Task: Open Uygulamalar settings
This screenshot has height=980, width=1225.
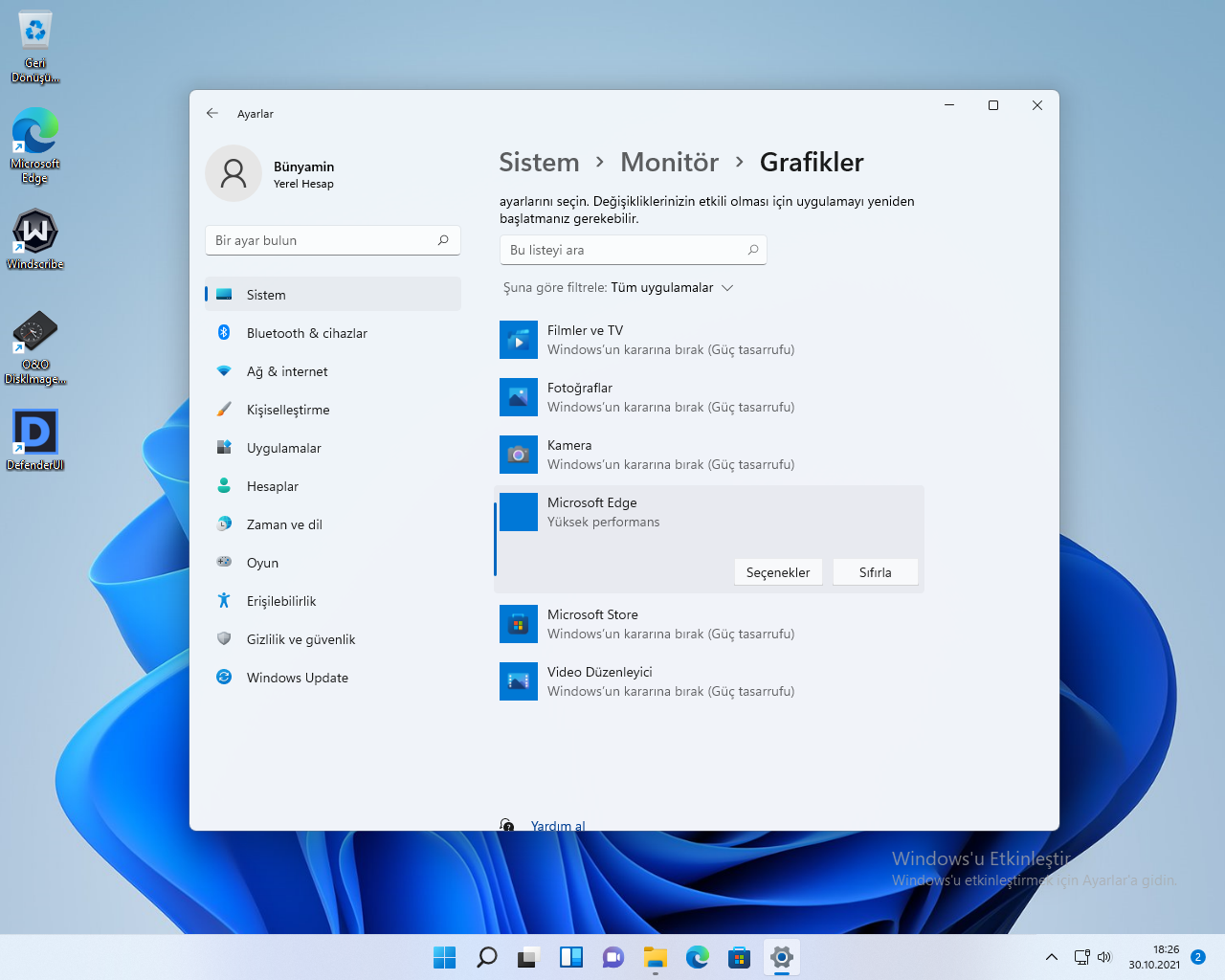Action: (333, 448)
